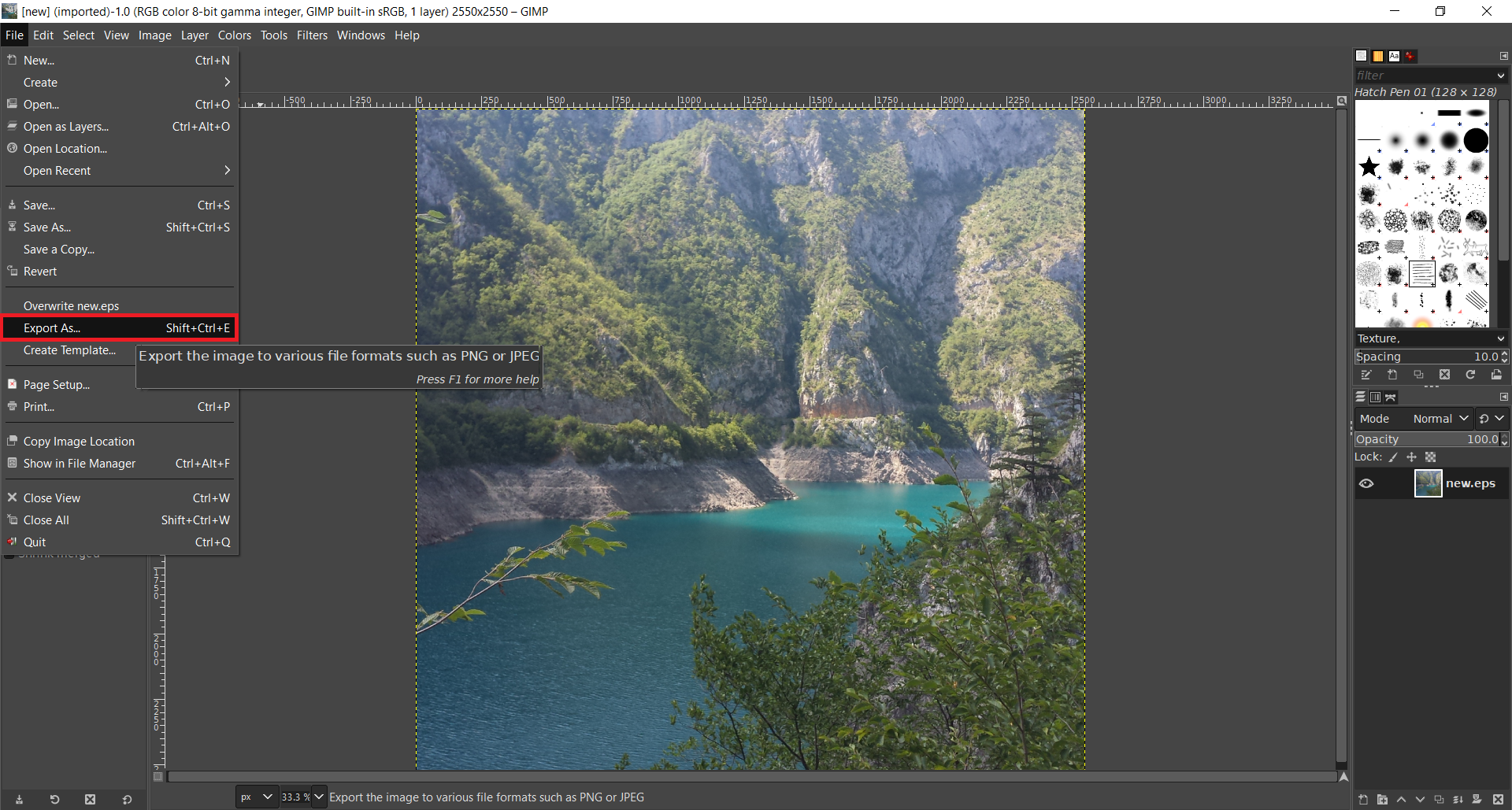Screen dimensions: 1512x810
Task: Expand the zoom percentage dropdown
Action: click(319, 797)
